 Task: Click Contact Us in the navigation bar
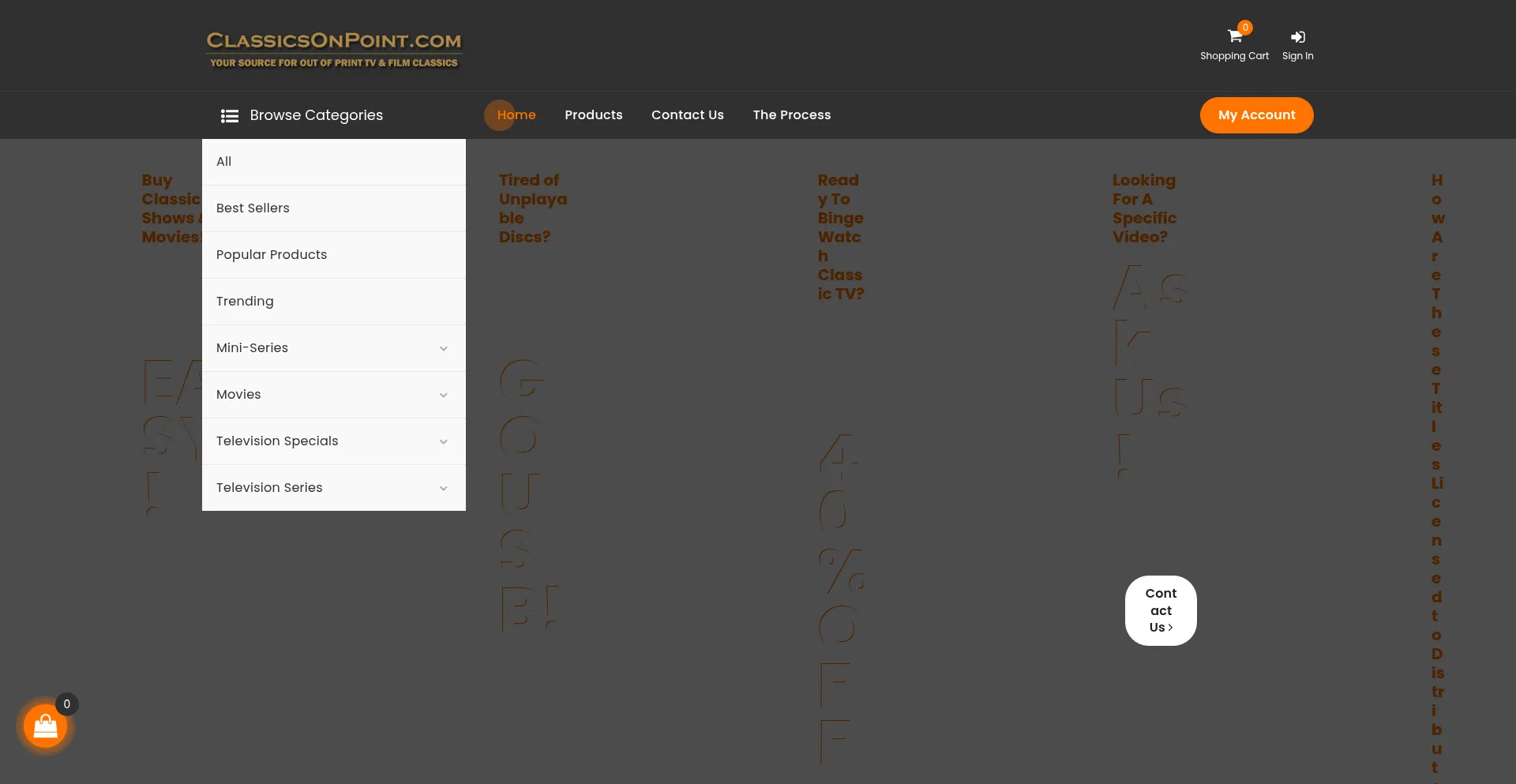tap(687, 115)
